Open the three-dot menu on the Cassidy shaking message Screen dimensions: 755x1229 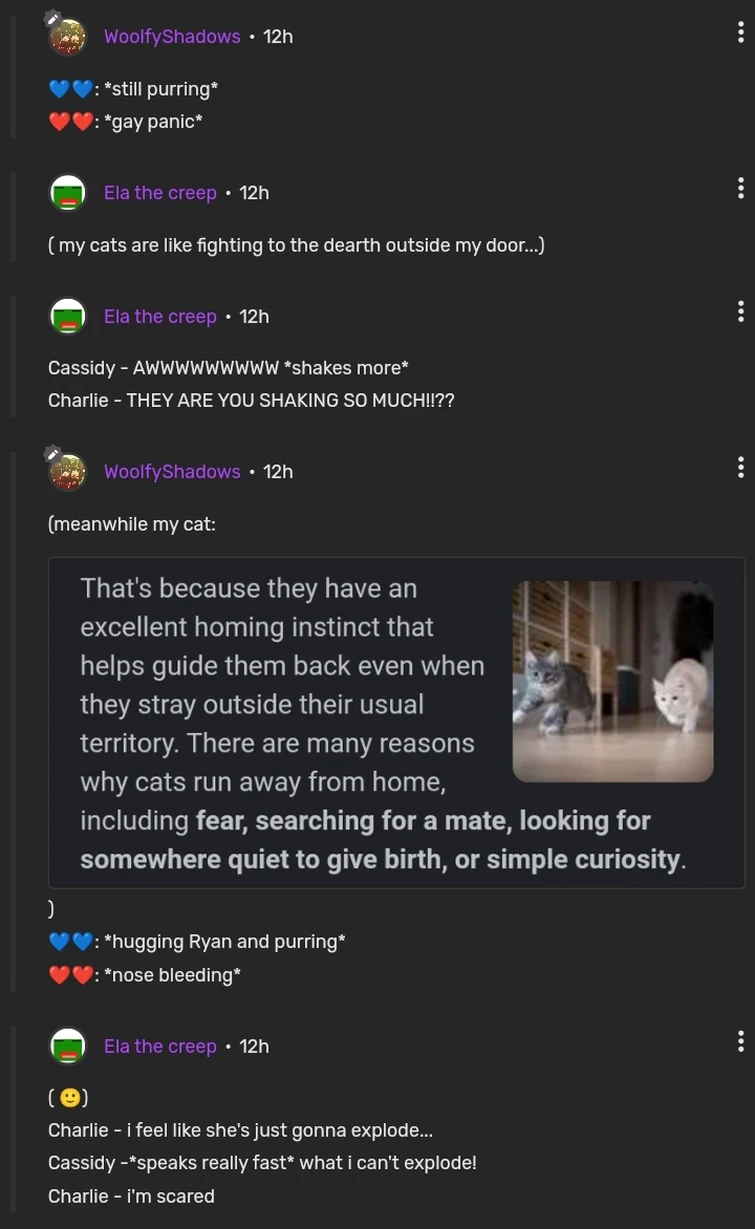coord(740,309)
